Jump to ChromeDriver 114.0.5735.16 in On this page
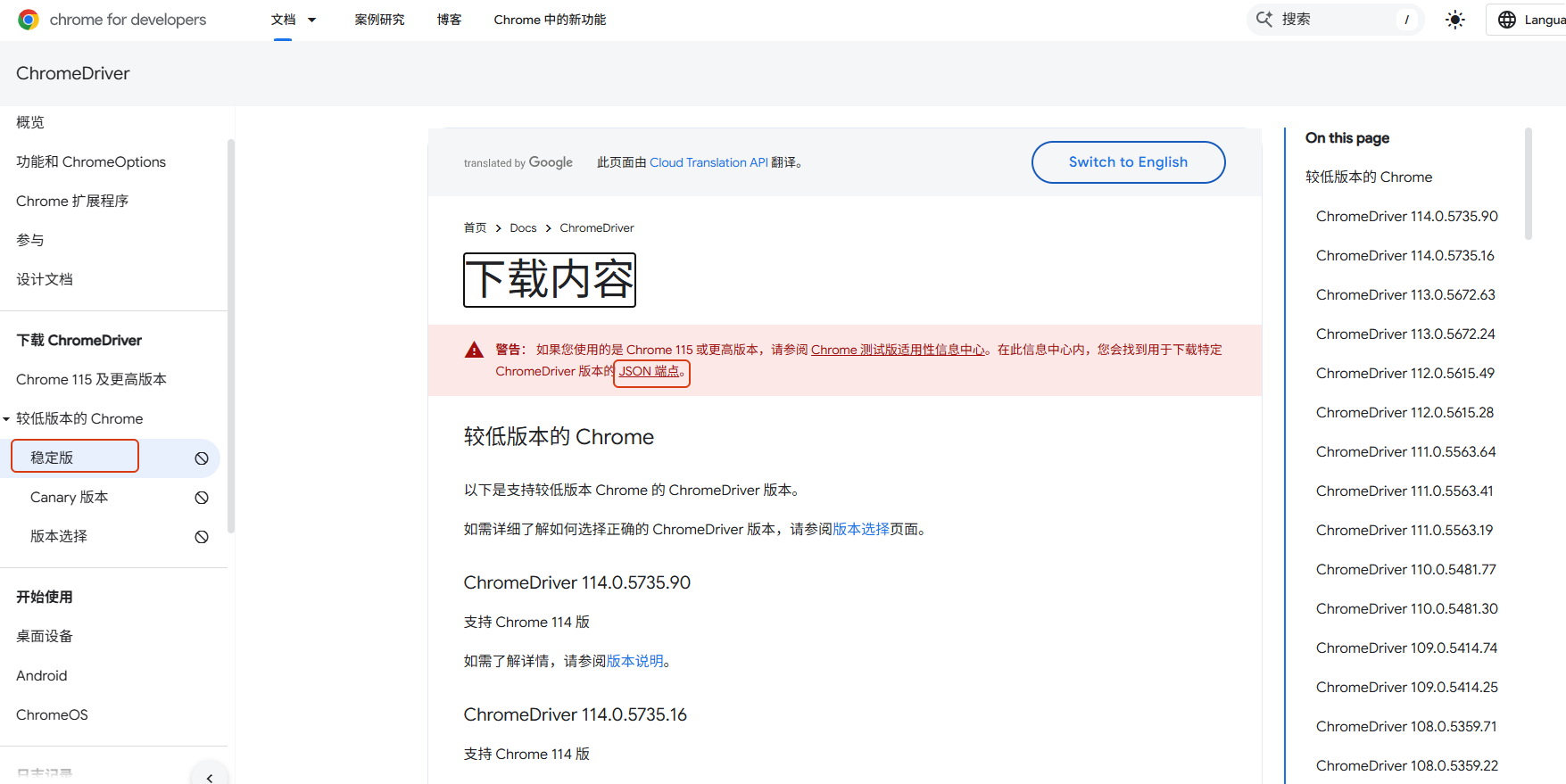This screenshot has width=1566, height=784. point(1405,255)
